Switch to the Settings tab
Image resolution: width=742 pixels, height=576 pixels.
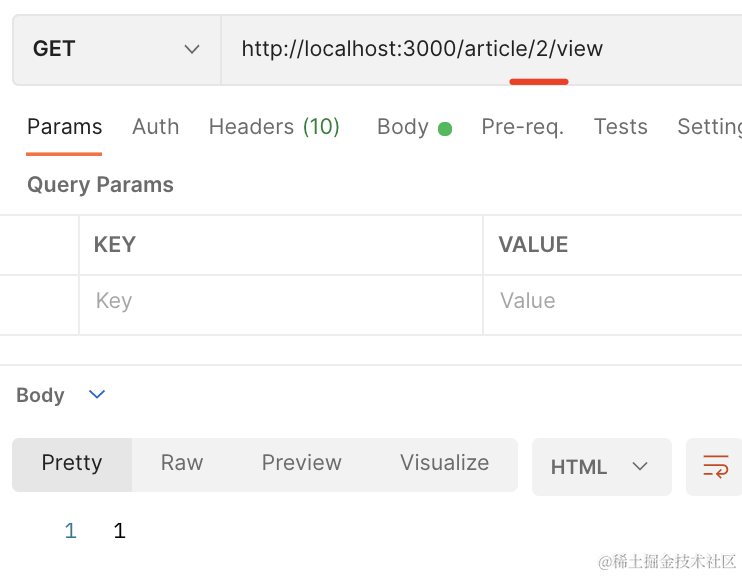click(x=708, y=127)
